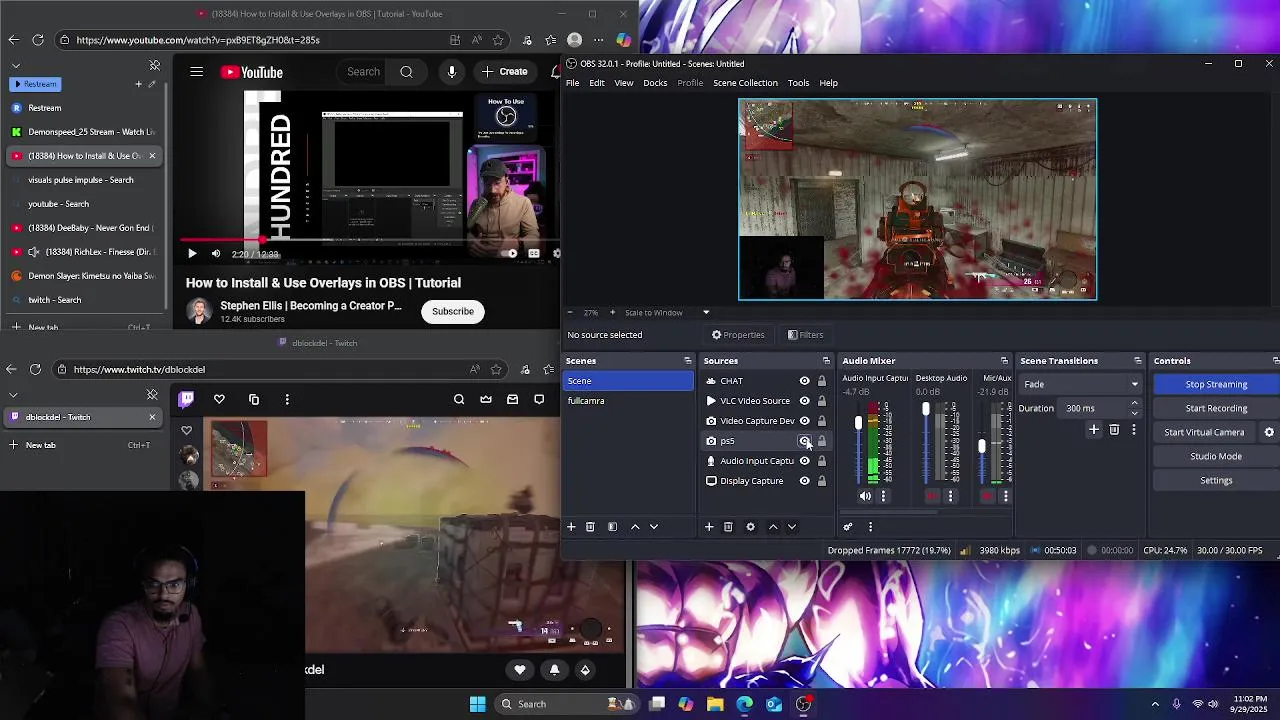
Task: Open the Docks menu in OBS
Action: point(655,83)
